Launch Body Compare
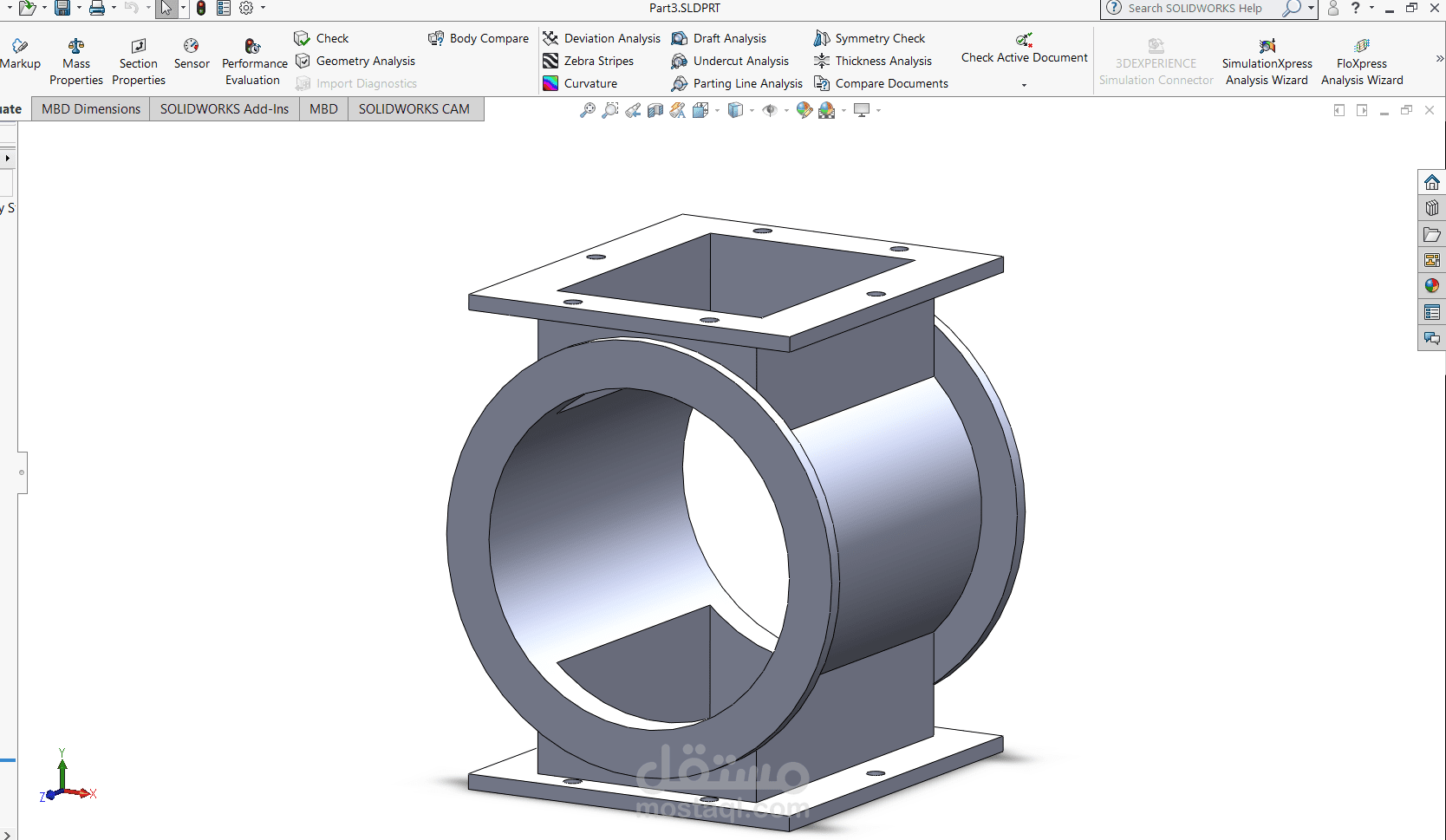1446x840 pixels. (479, 38)
